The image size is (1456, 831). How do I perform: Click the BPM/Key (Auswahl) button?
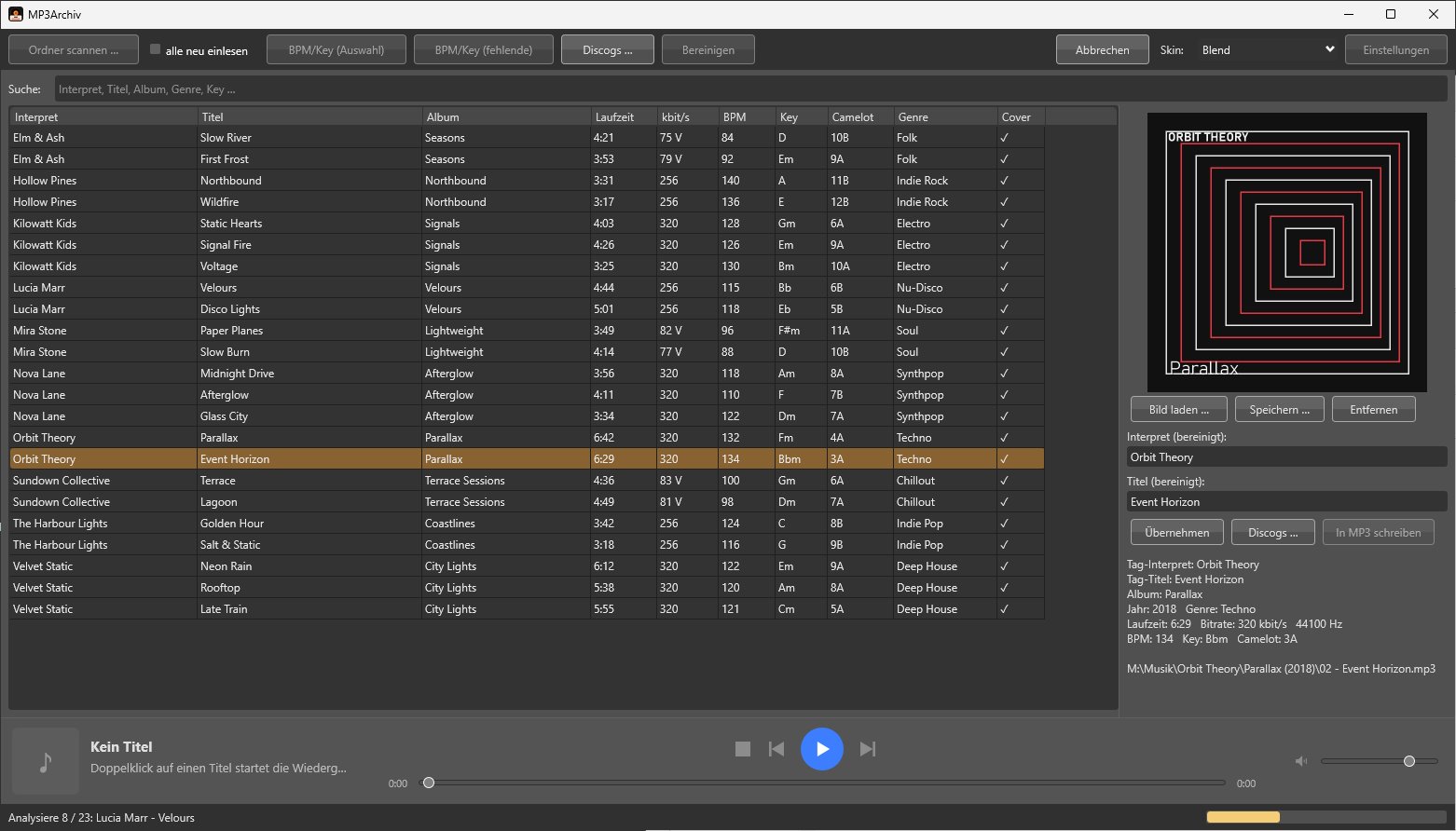337,50
